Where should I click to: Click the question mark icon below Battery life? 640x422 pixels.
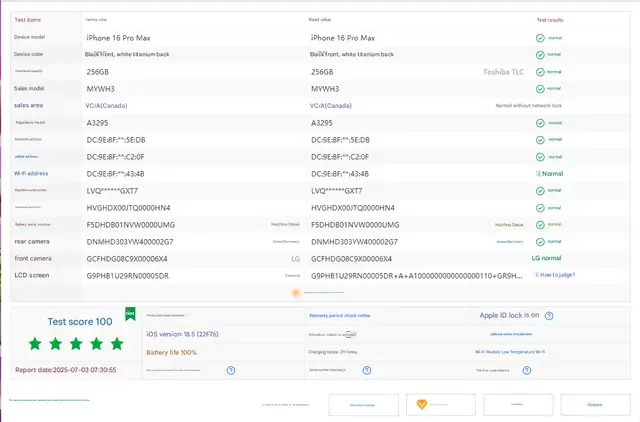[x=231, y=370]
